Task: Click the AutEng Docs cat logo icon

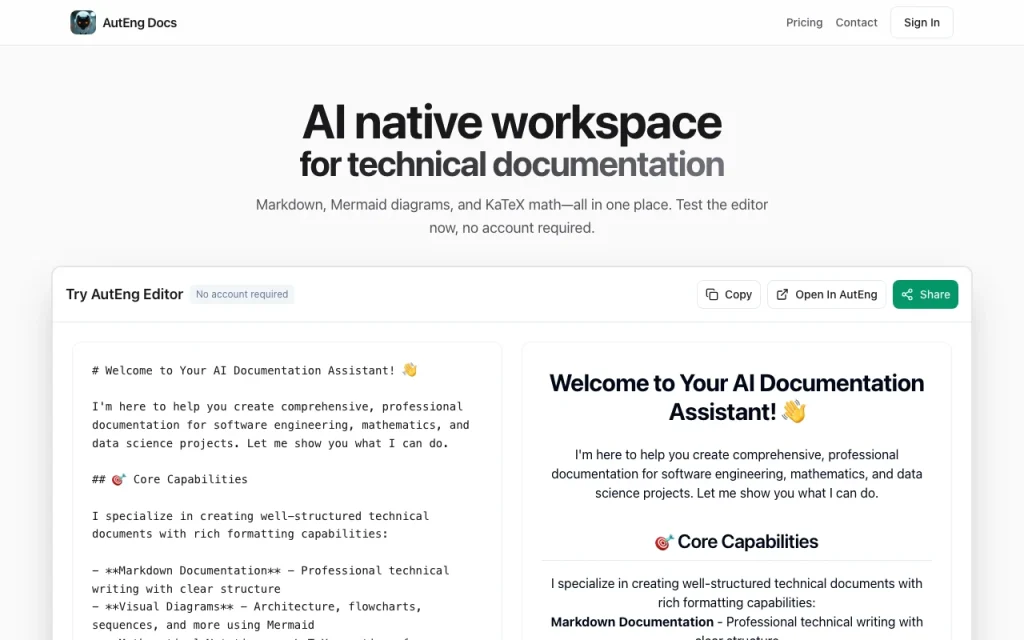Action: pos(83,22)
